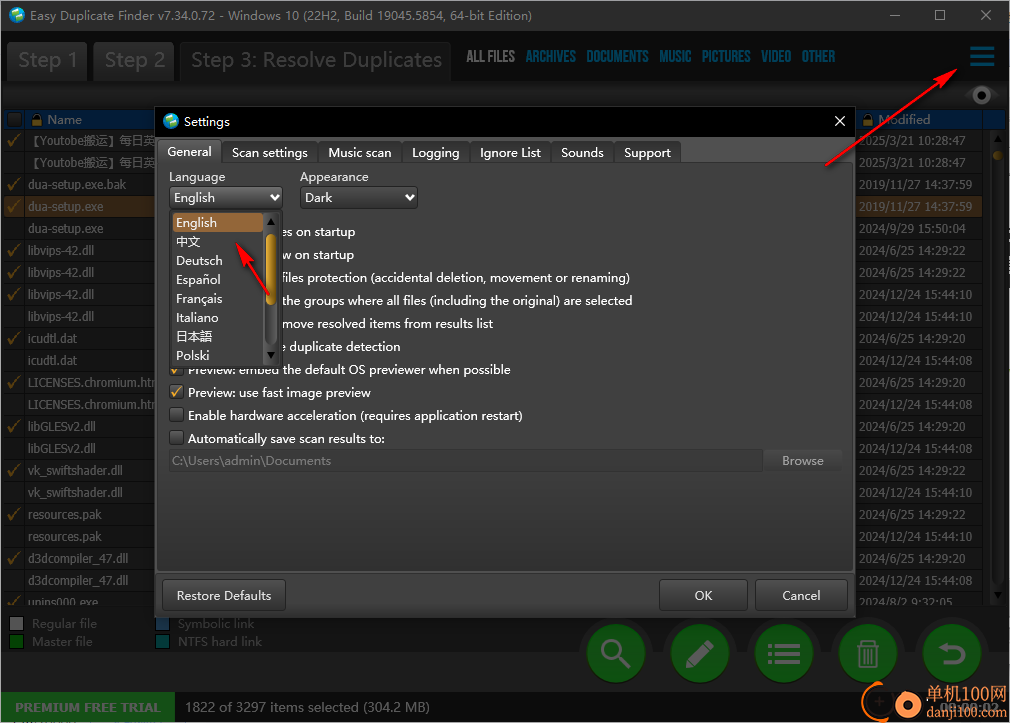This screenshot has width=1010, height=723.
Task: Open the hamburger menu icon
Action: (x=982, y=57)
